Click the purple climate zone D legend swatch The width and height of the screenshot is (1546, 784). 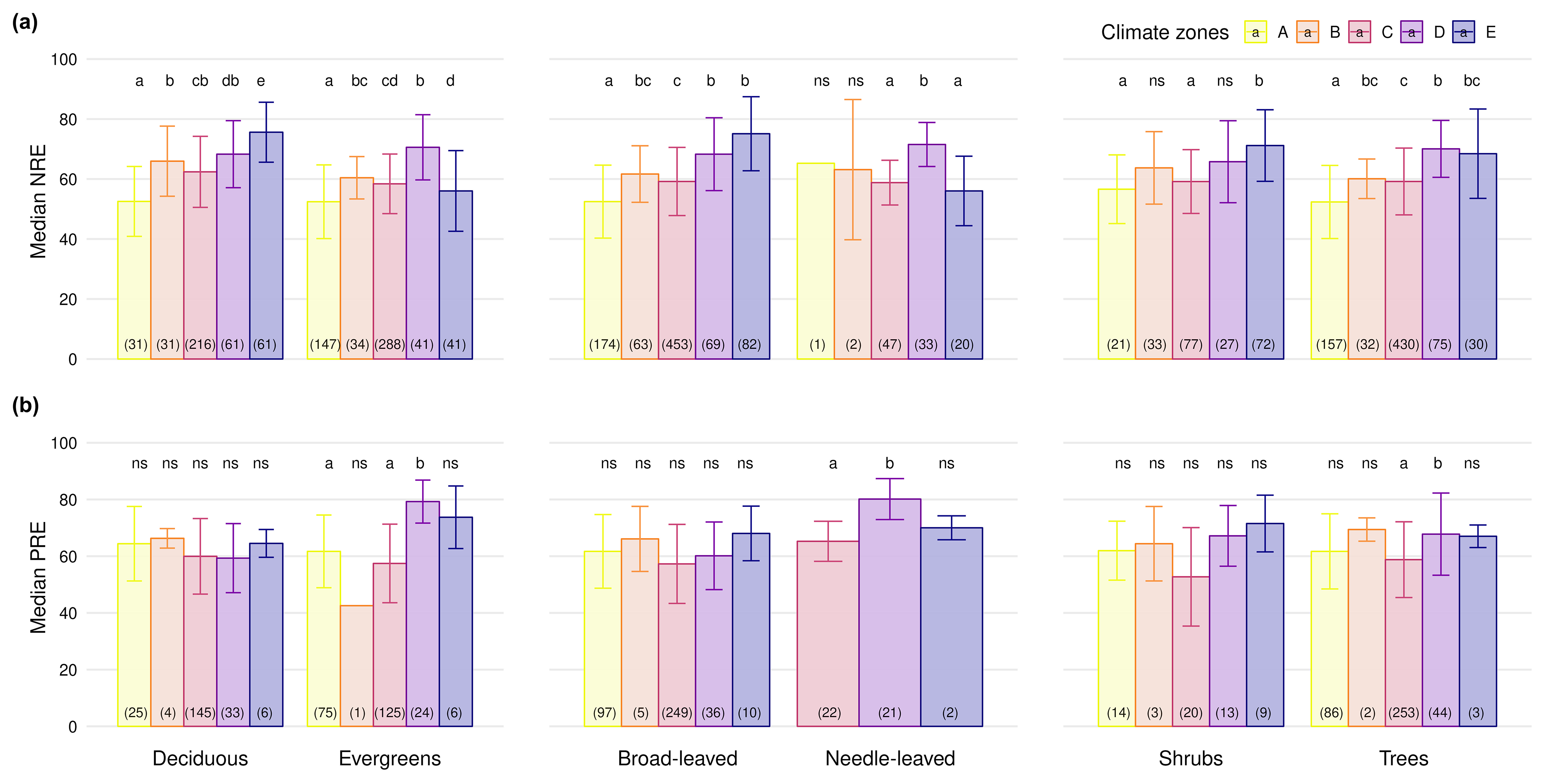click(1411, 32)
